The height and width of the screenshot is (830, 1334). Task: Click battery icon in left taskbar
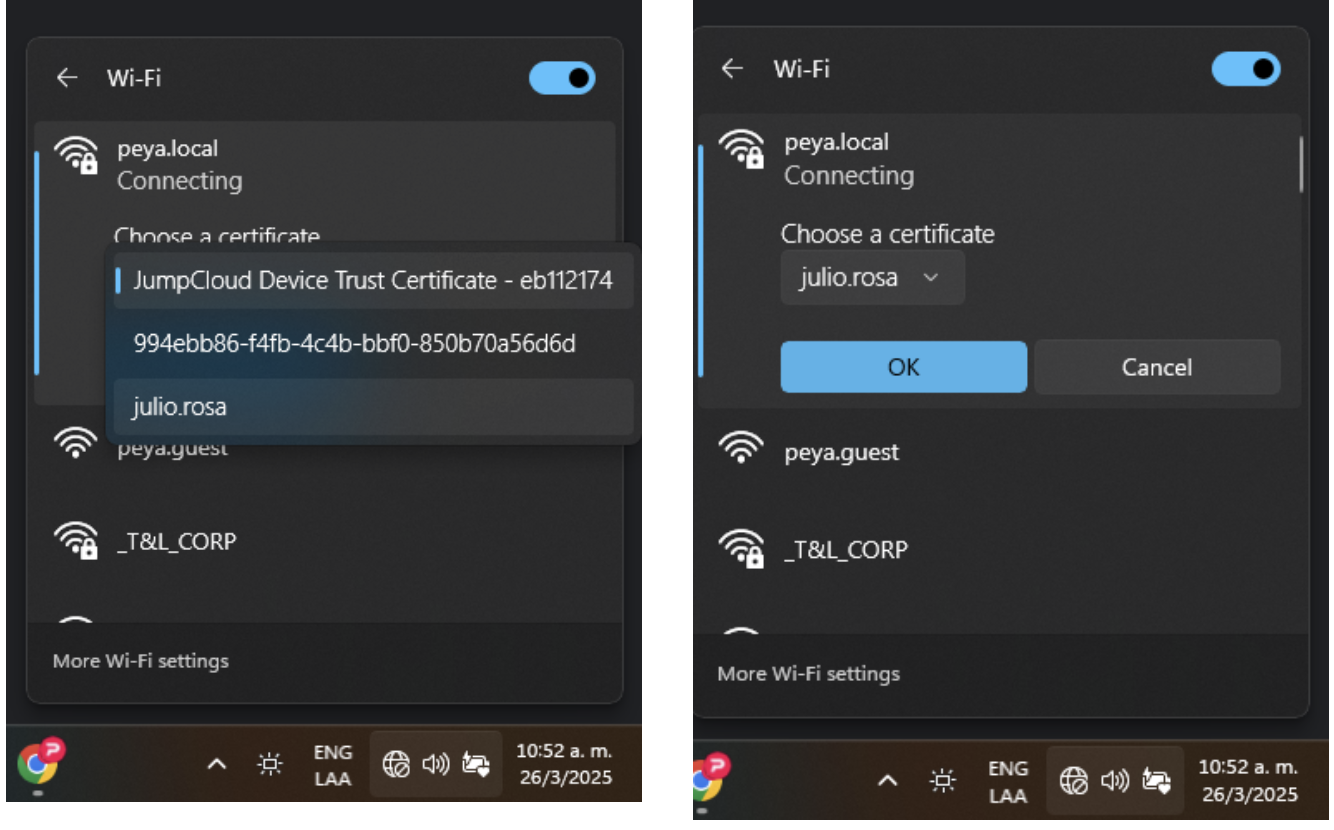[476, 765]
